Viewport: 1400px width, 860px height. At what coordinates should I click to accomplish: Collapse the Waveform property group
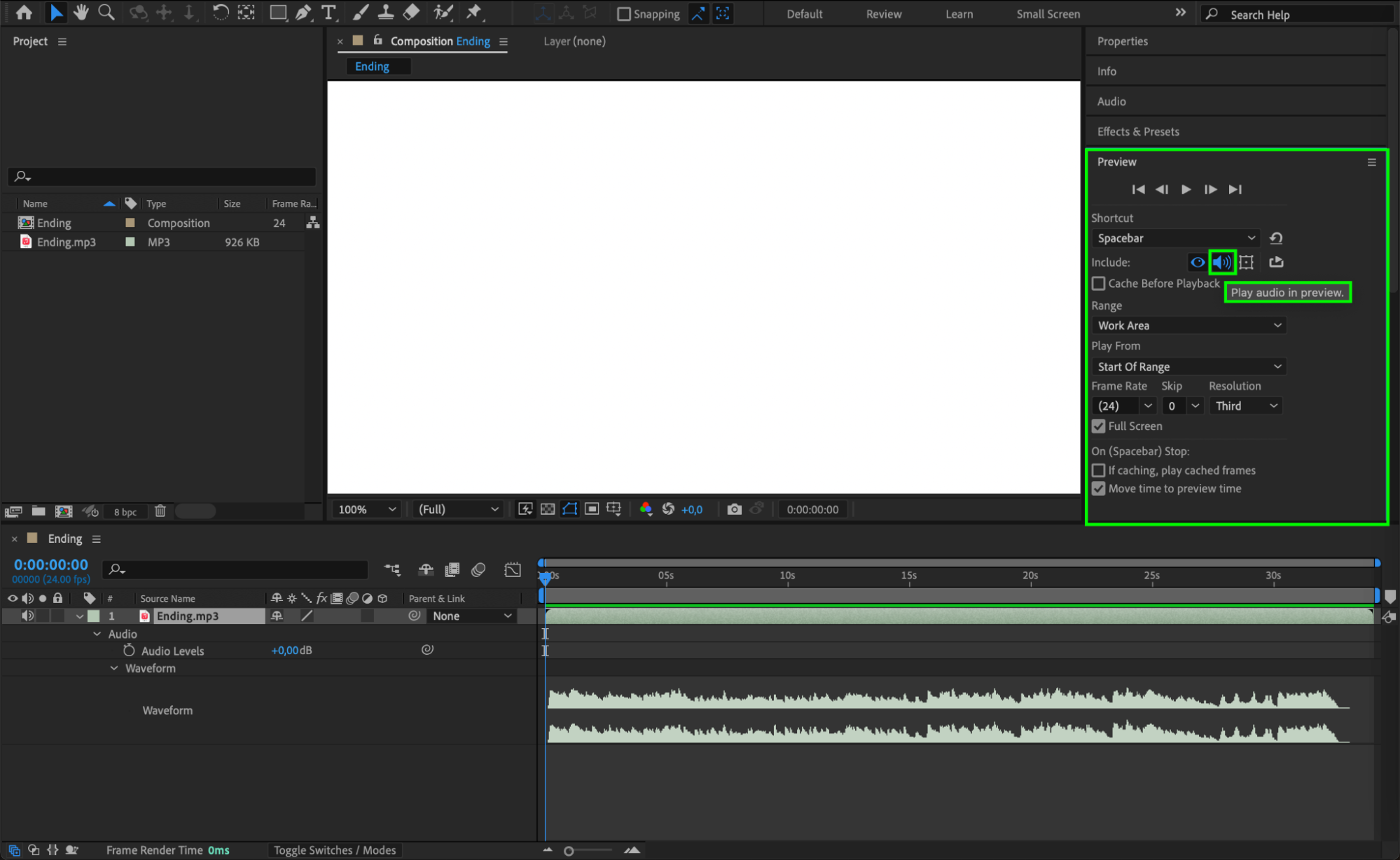(114, 668)
